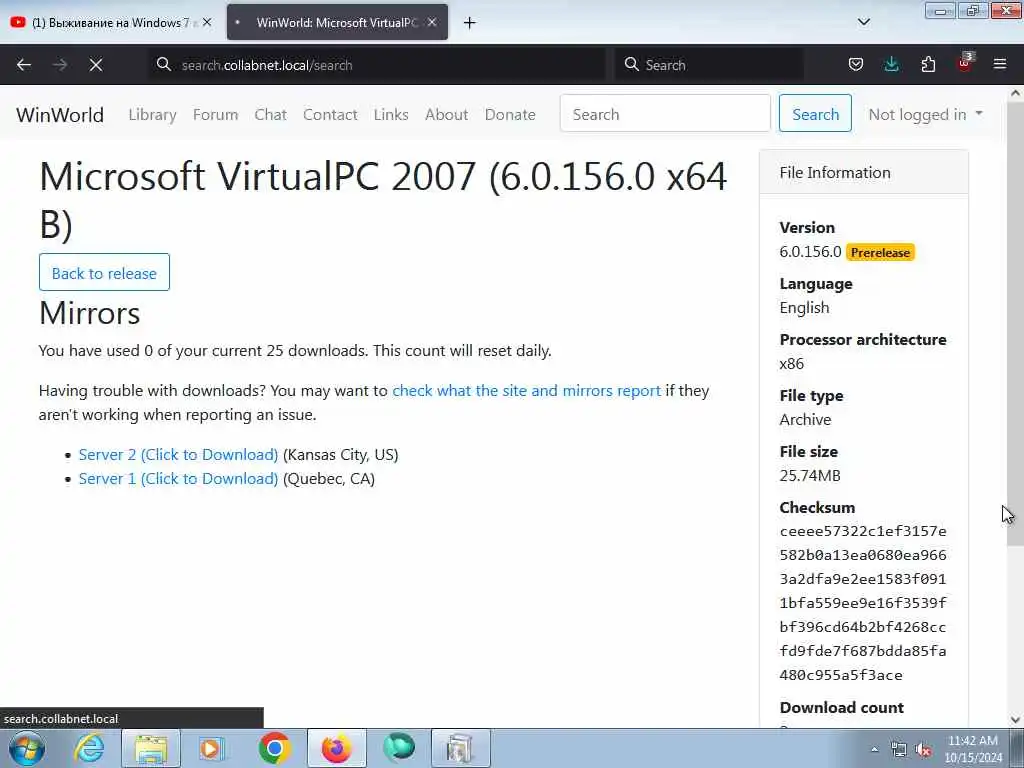Open the About nav item

[447, 114]
